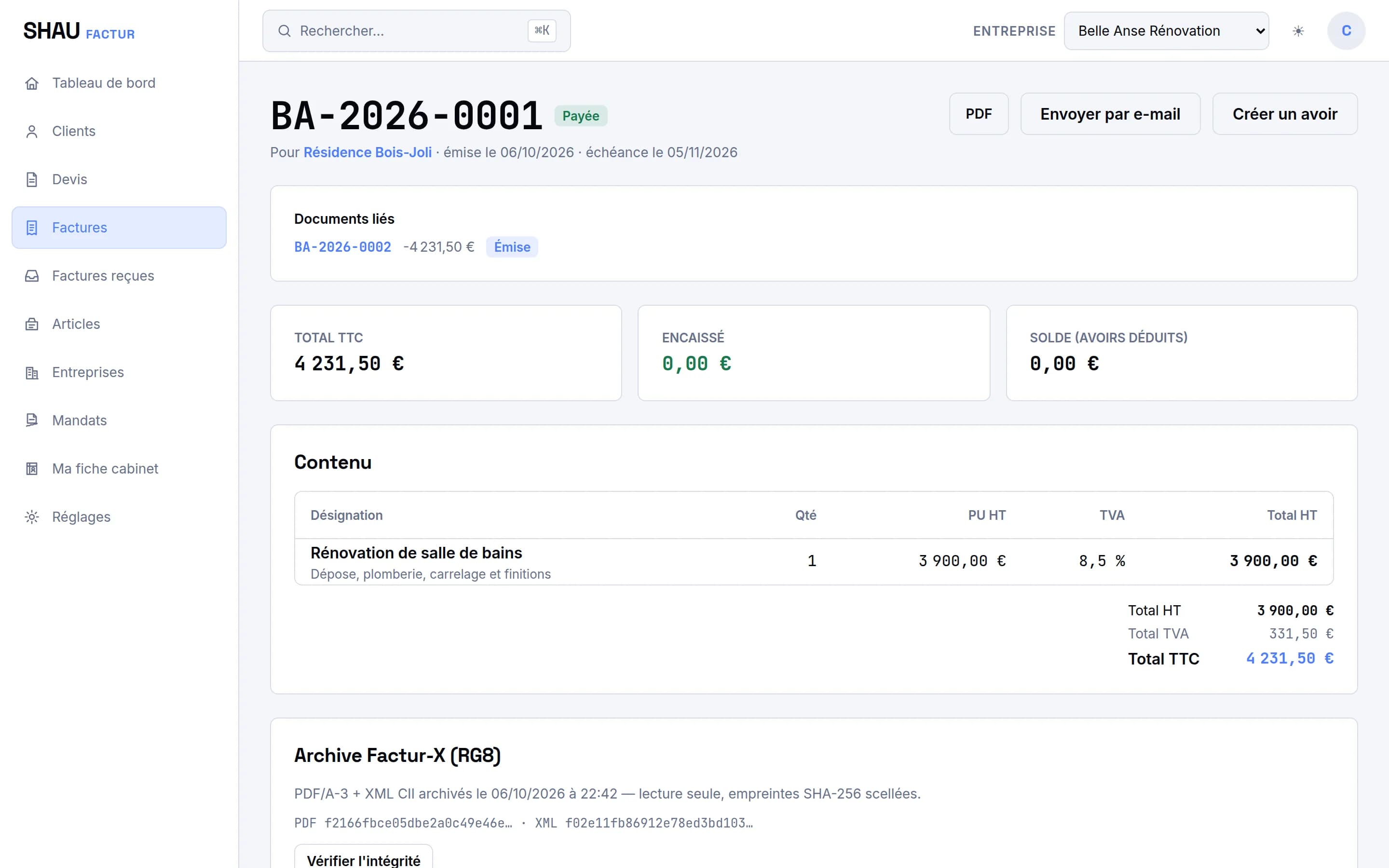The height and width of the screenshot is (868, 1389).
Task: Click the ⌘K shortcut badge
Action: (542, 31)
